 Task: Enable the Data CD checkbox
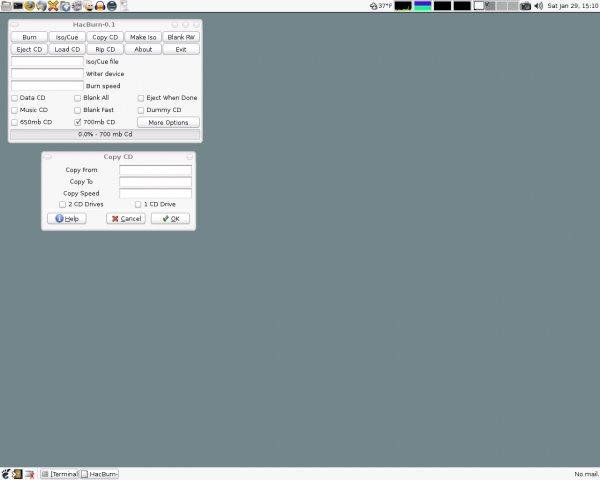click(14, 98)
